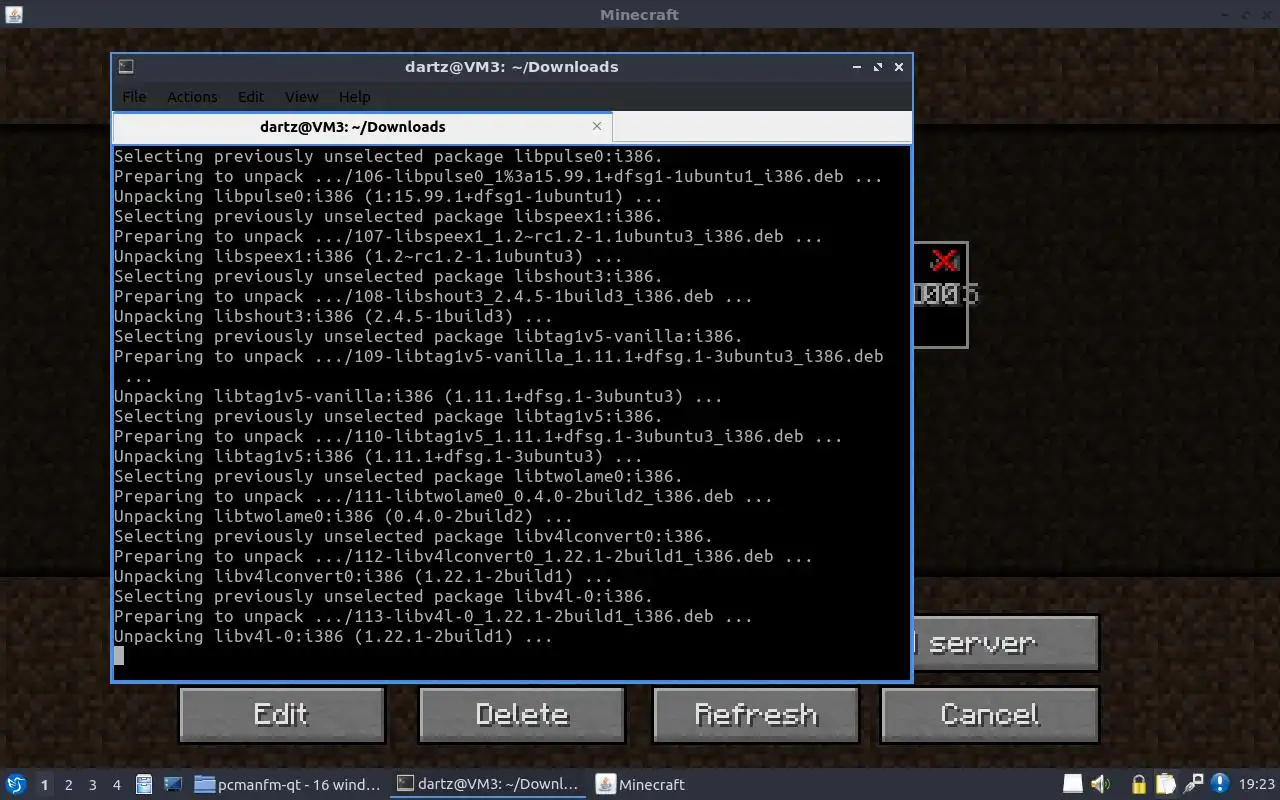This screenshot has width=1280, height=800.
Task: Click the lock tray icon
Action: [1138, 784]
